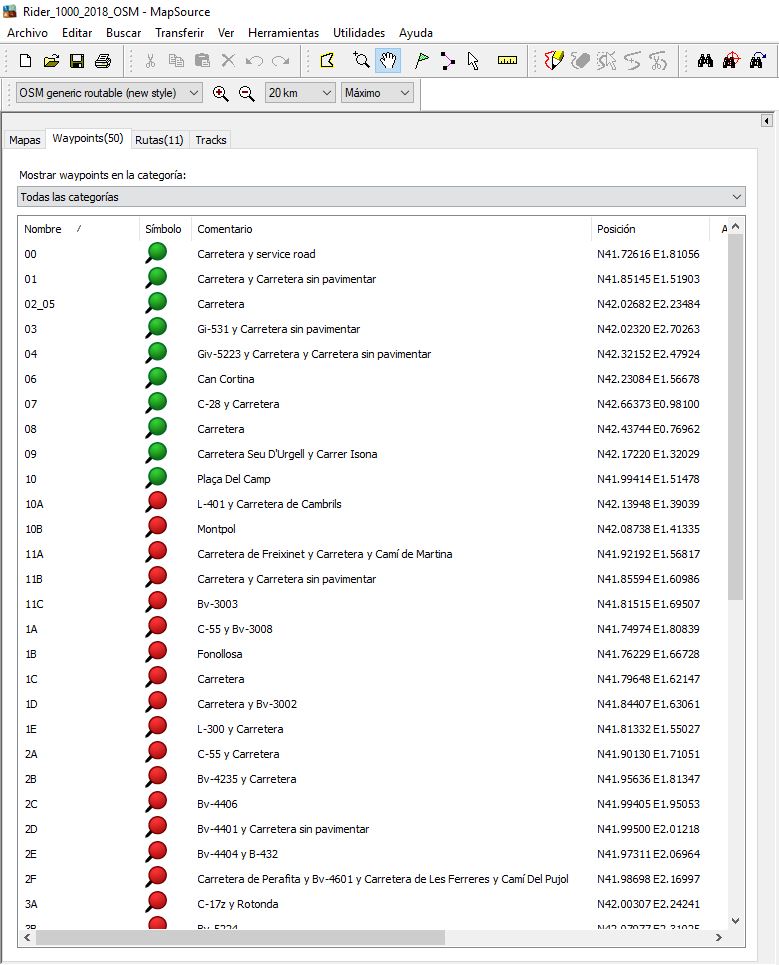The image size is (779, 965).
Task: Select the Route tool
Action: 447,61
